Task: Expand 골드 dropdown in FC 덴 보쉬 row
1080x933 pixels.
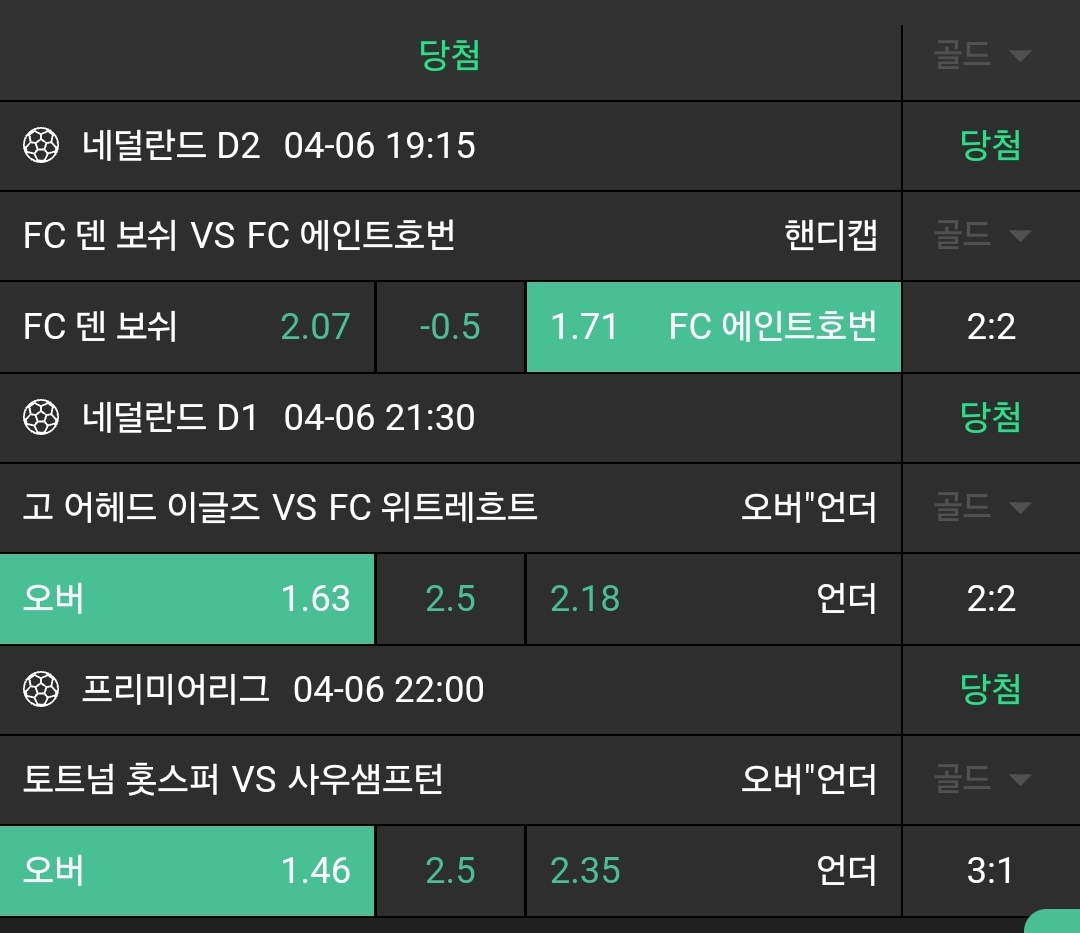Action: coord(982,236)
